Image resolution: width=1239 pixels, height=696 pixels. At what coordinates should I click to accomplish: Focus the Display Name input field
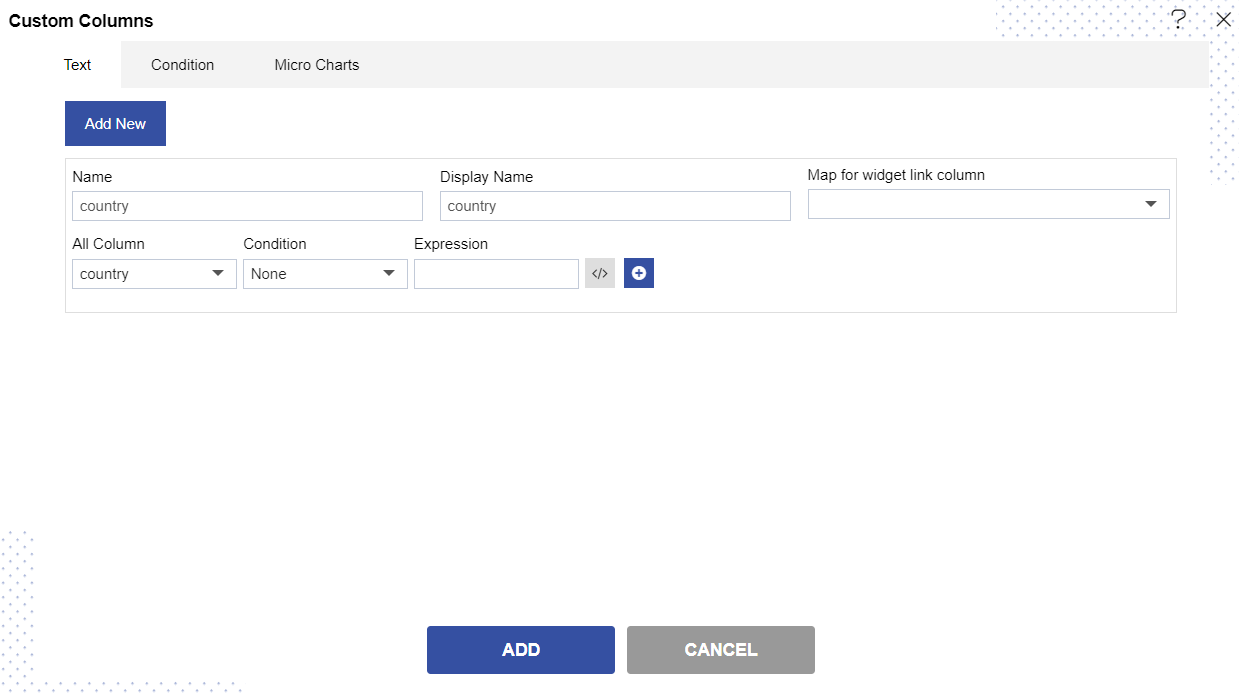click(x=615, y=206)
